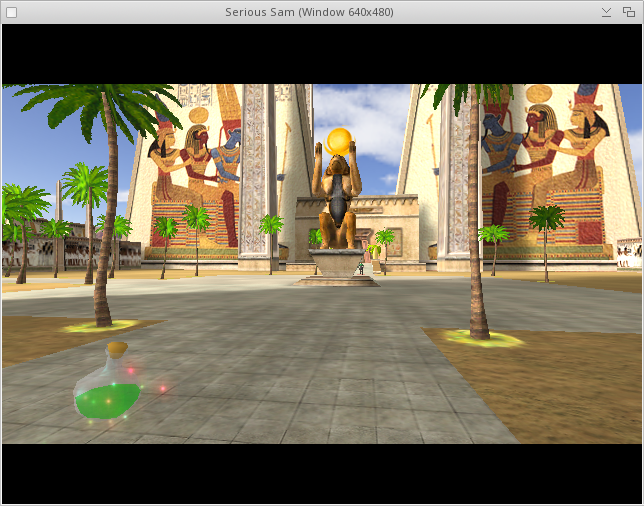Maximize the Serious Sam window
644x506 pixels.
pos(629,12)
